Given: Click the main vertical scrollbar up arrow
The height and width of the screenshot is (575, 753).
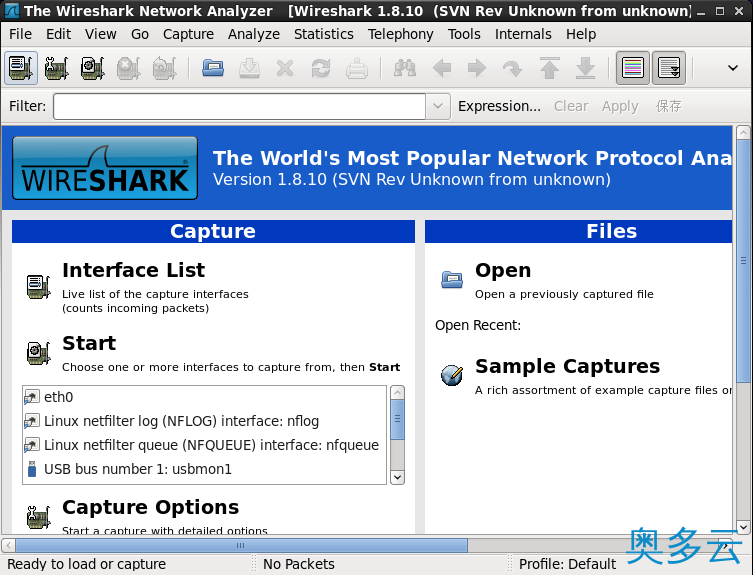Looking at the screenshot, I should tap(743, 132).
